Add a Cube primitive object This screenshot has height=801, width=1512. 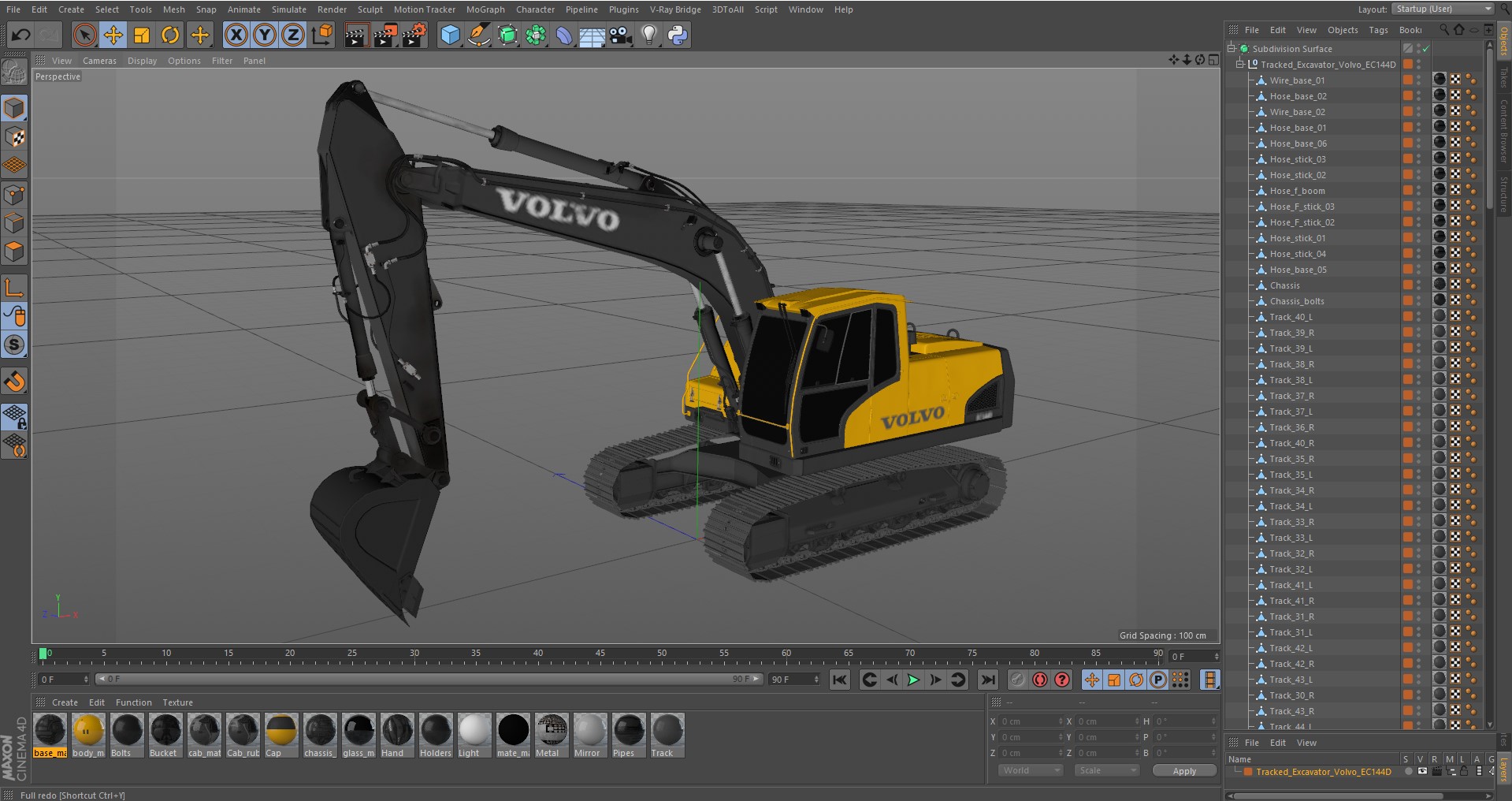click(x=450, y=35)
